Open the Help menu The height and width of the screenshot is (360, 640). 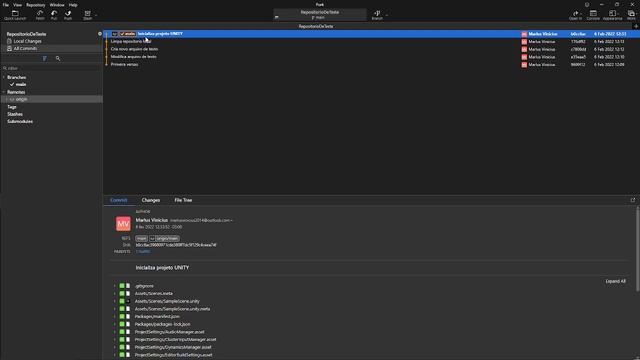coord(73,5)
